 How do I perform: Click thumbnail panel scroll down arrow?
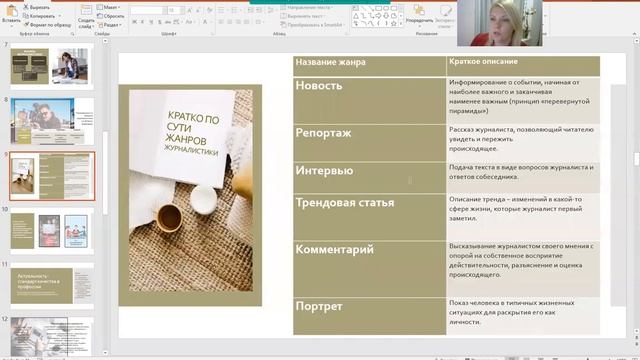tap(105, 353)
